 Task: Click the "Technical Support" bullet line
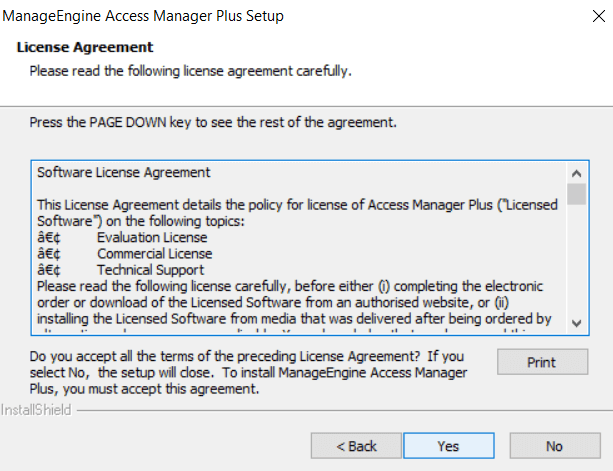point(150,270)
